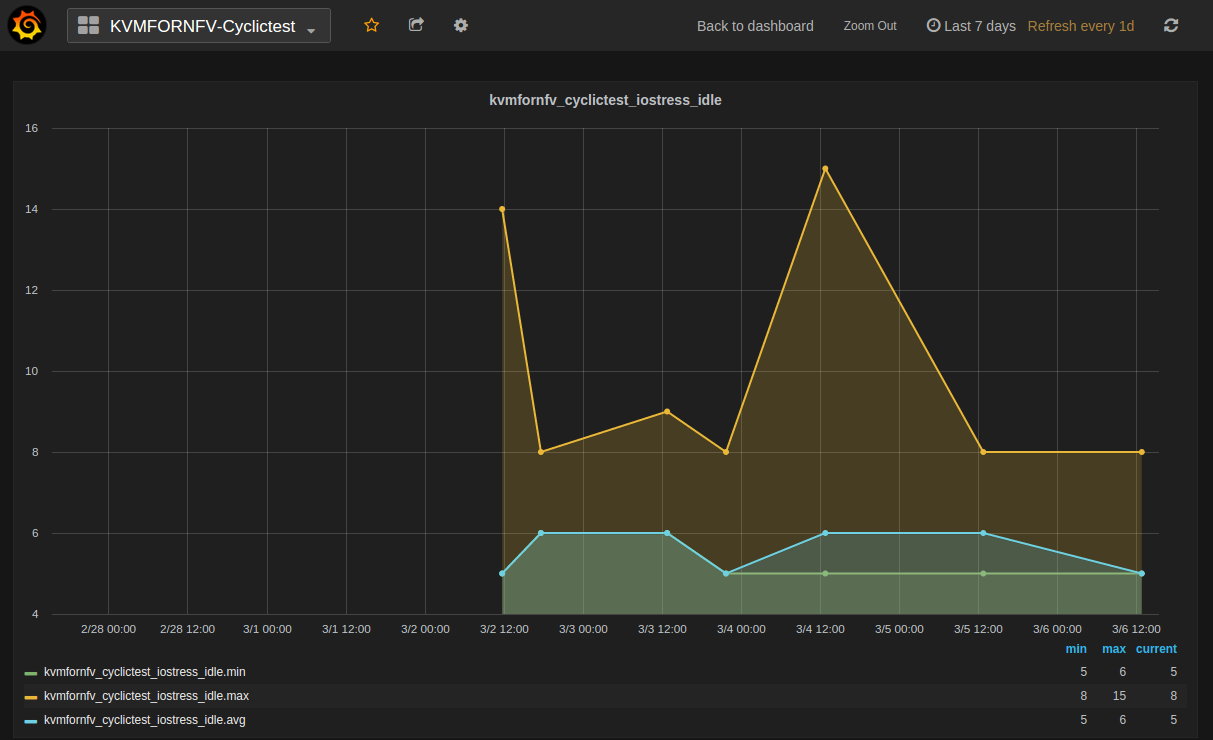Screen dimensions: 1213x740
Task: Open the share dashboard icon
Action: pos(416,25)
